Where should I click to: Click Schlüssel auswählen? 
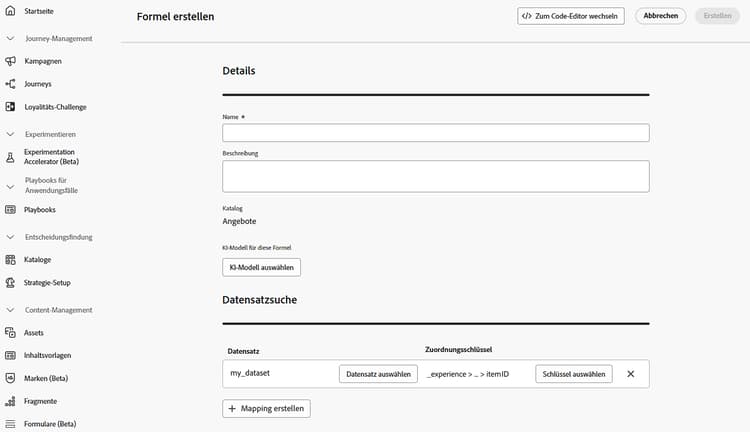(574, 374)
